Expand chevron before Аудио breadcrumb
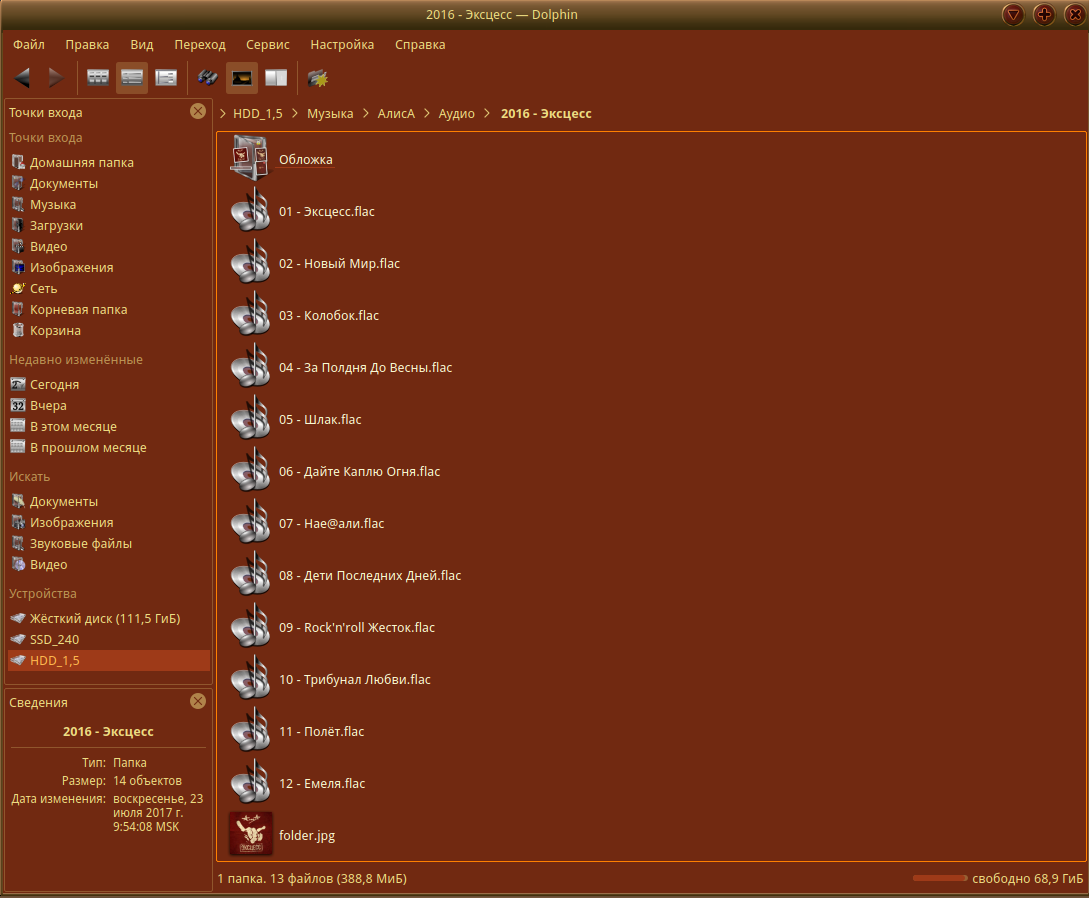Viewport: 1089px width, 898px height. [426, 113]
